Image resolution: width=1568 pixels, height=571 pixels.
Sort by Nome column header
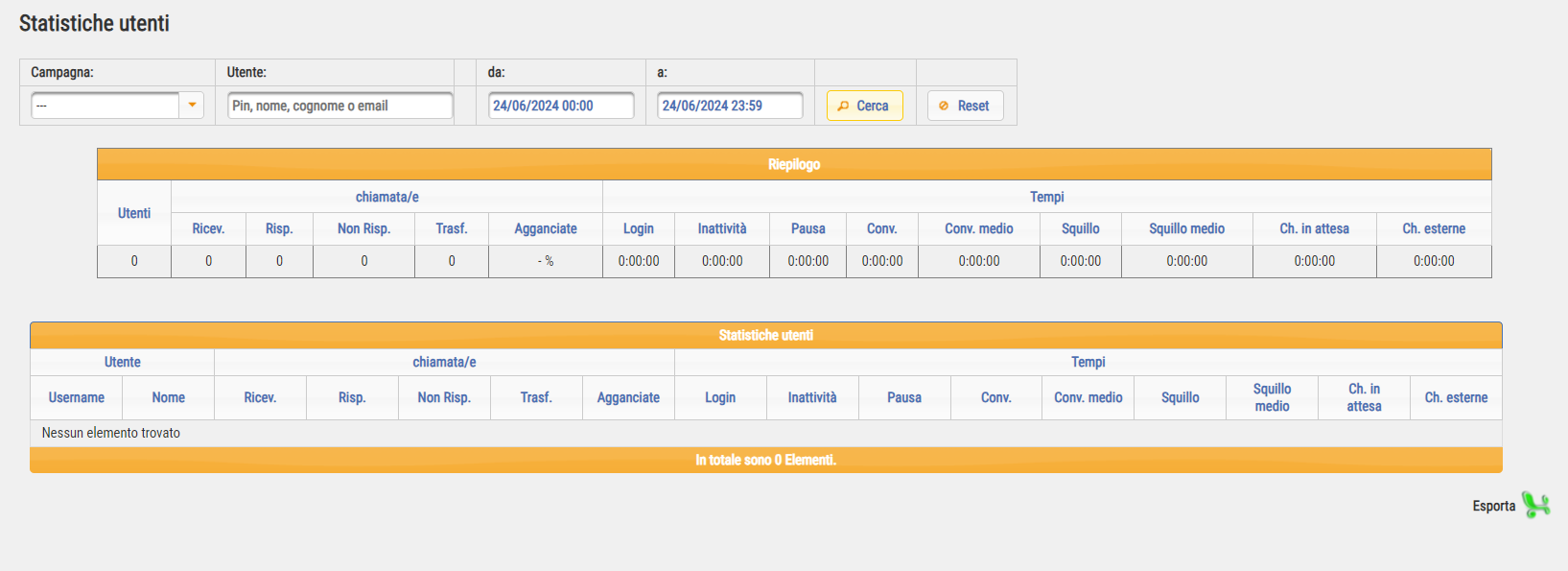pos(169,397)
